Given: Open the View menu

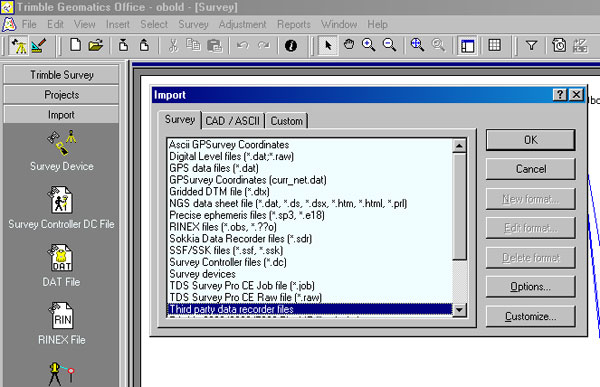Looking at the screenshot, I should [85, 24].
